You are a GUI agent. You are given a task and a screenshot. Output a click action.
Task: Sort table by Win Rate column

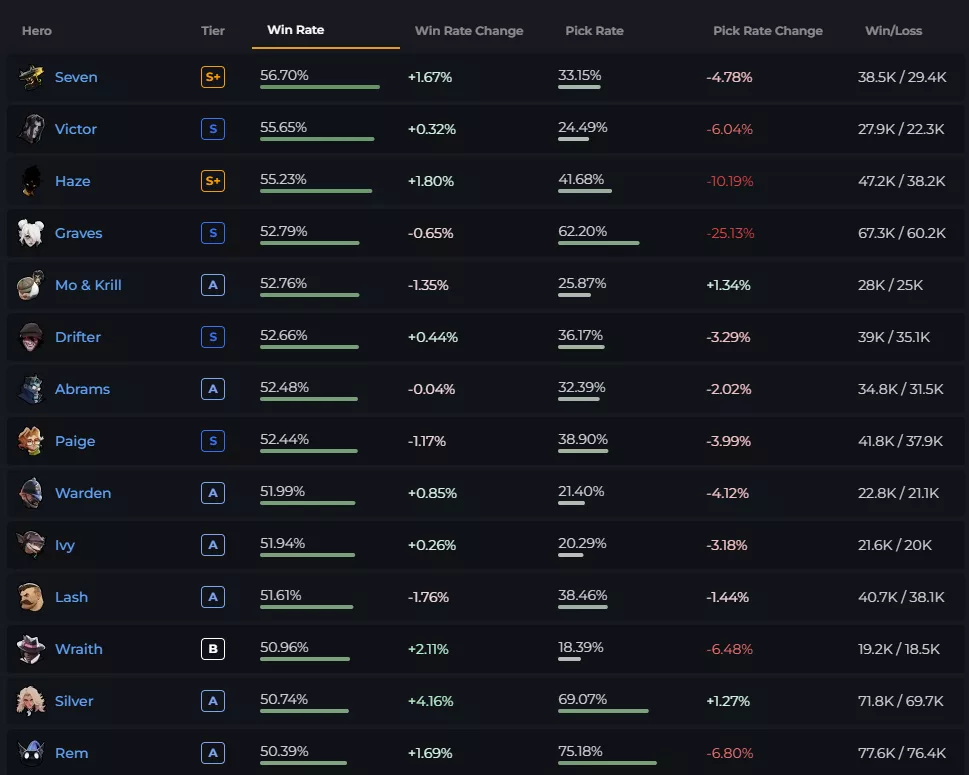pyautogui.click(x=295, y=30)
